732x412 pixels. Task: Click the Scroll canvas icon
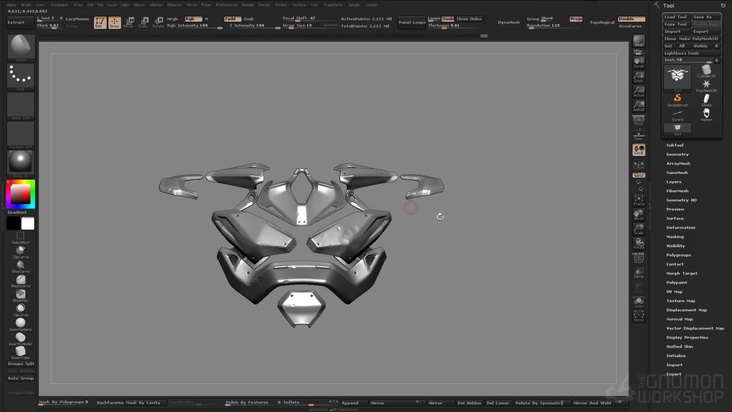point(639,62)
